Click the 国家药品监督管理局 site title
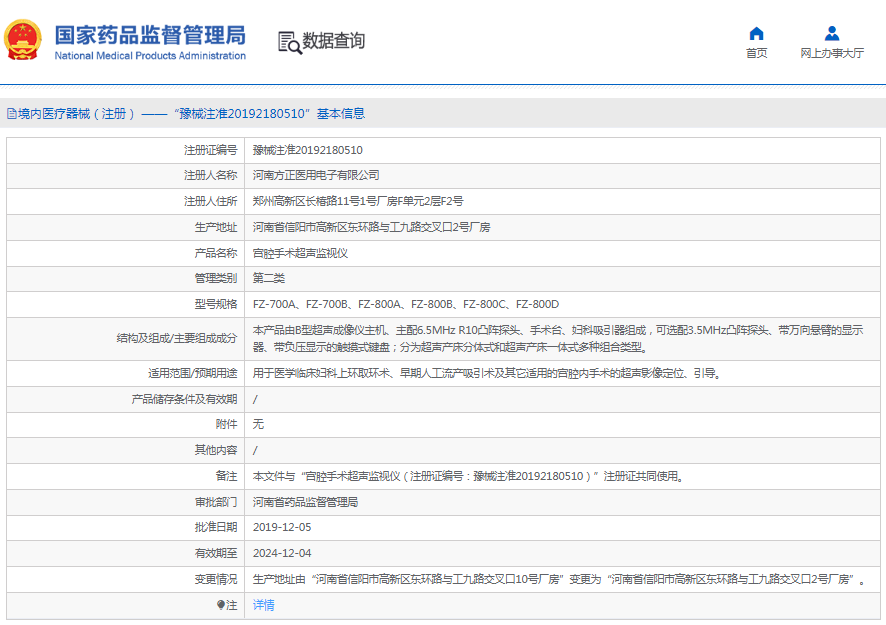Viewport: 886px width, 625px height. click(149, 35)
